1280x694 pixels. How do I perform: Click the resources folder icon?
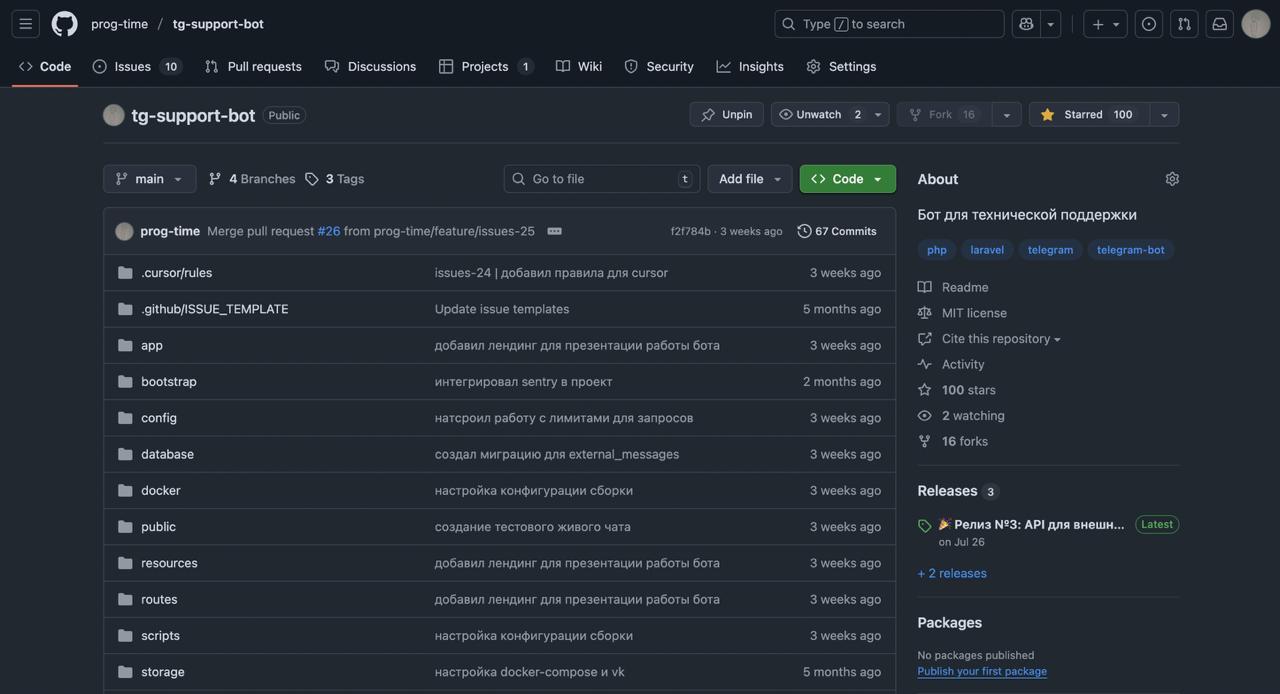(125, 563)
